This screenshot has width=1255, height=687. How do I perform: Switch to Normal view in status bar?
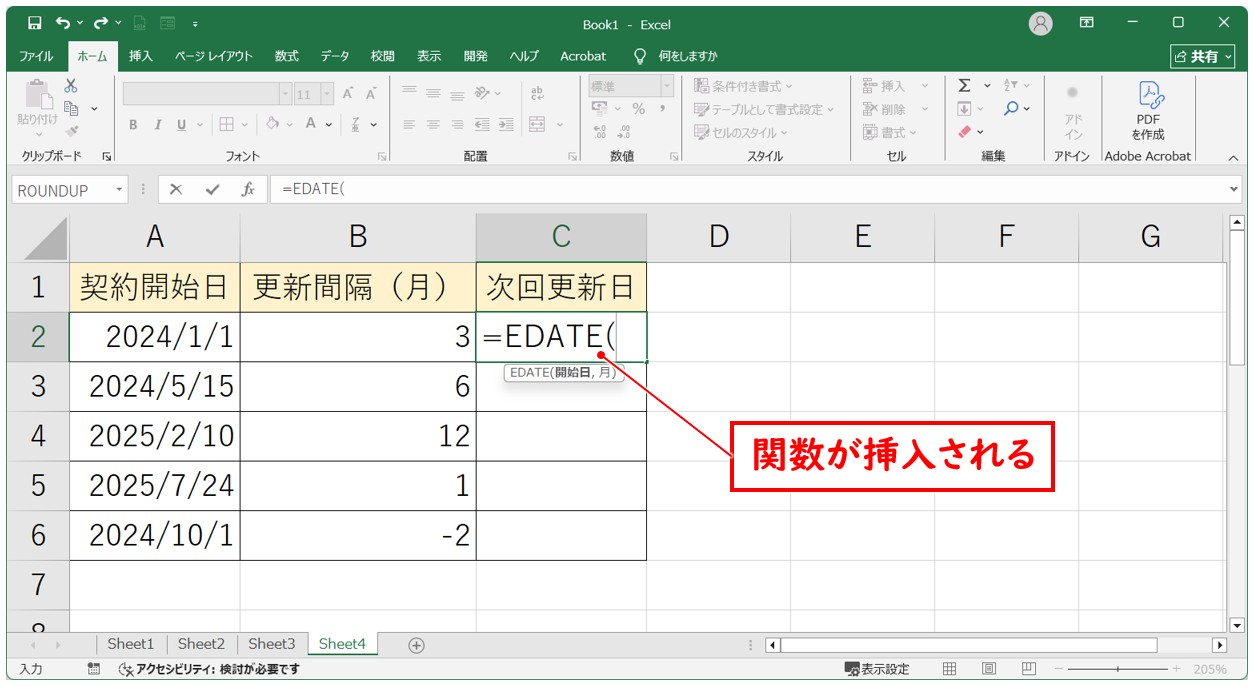(950, 669)
